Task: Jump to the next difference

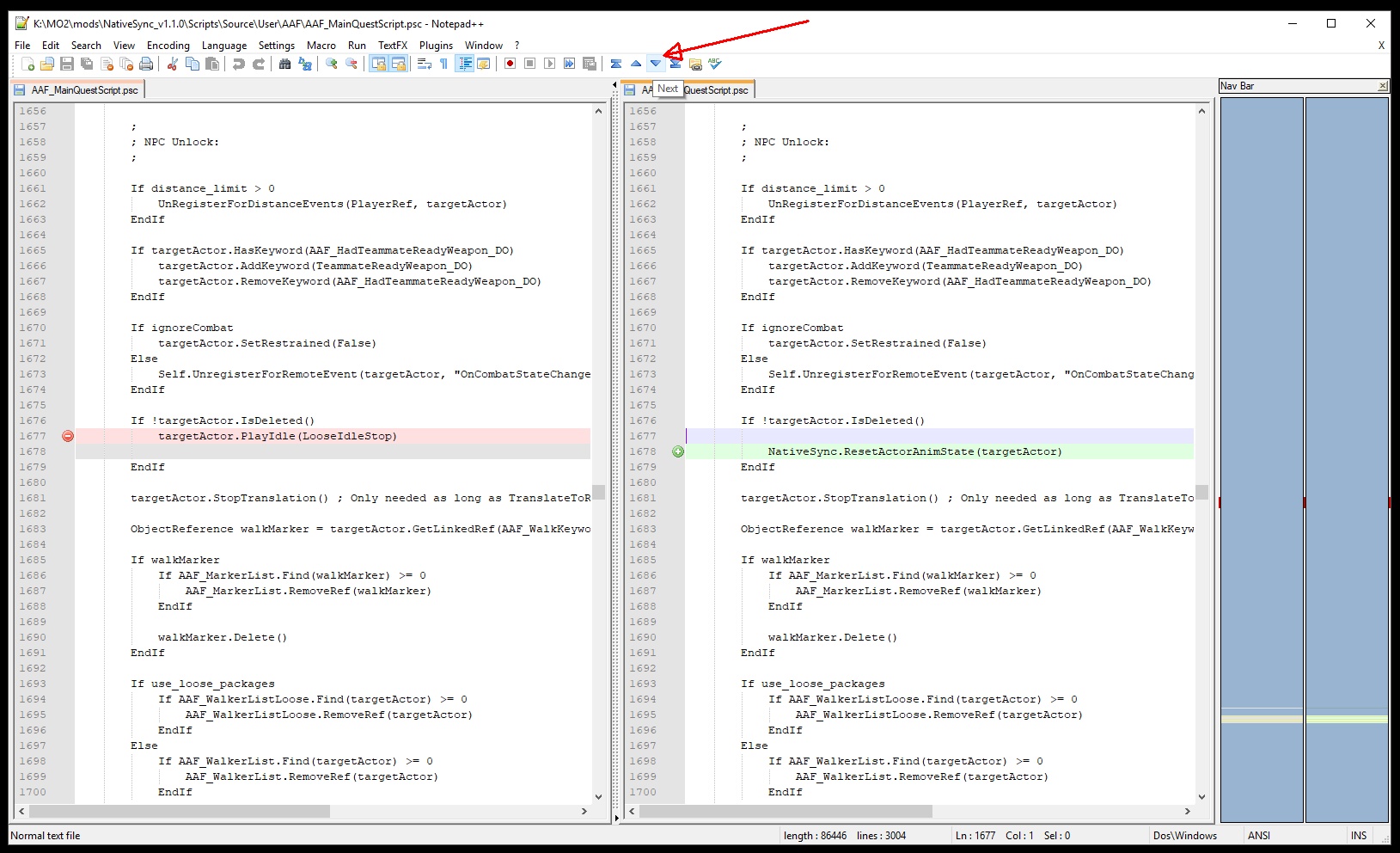Action: (x=655, y=63)
